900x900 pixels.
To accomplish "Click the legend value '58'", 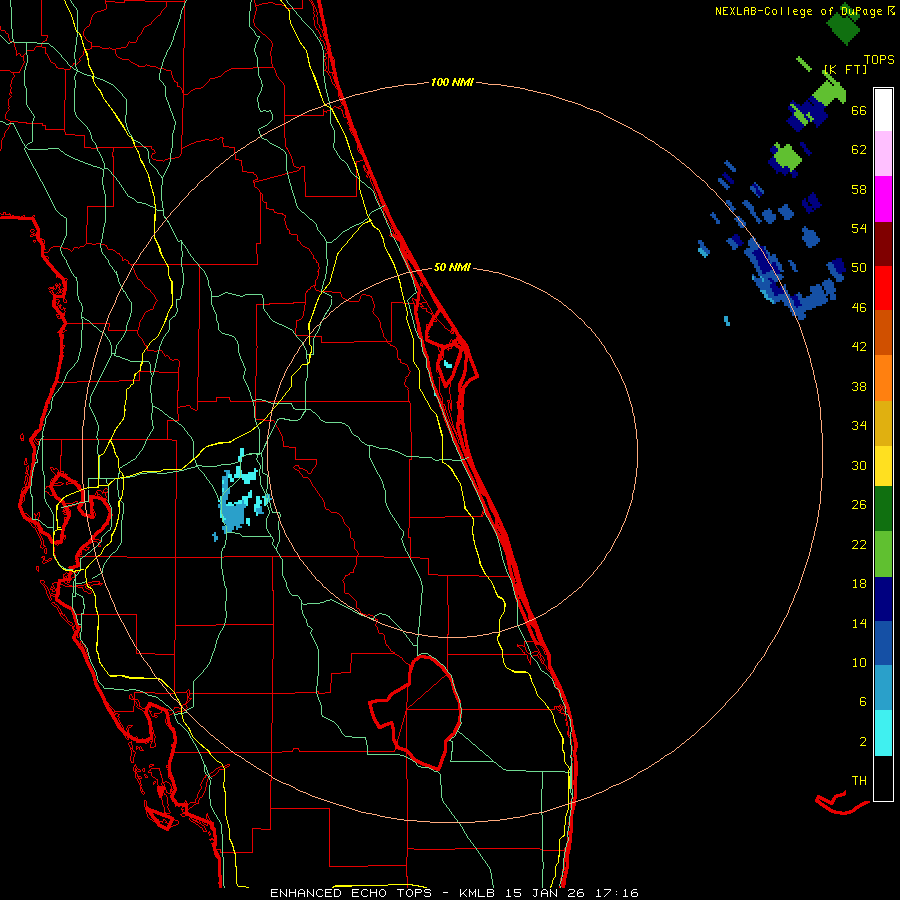I will point(859,189).
